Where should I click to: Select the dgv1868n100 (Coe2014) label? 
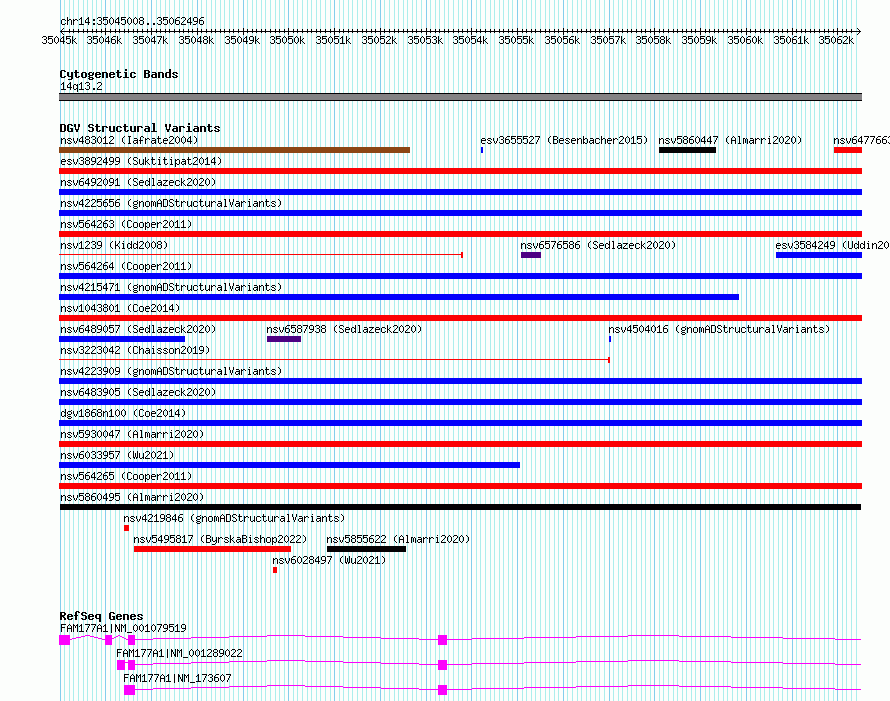tap(123, 413)
